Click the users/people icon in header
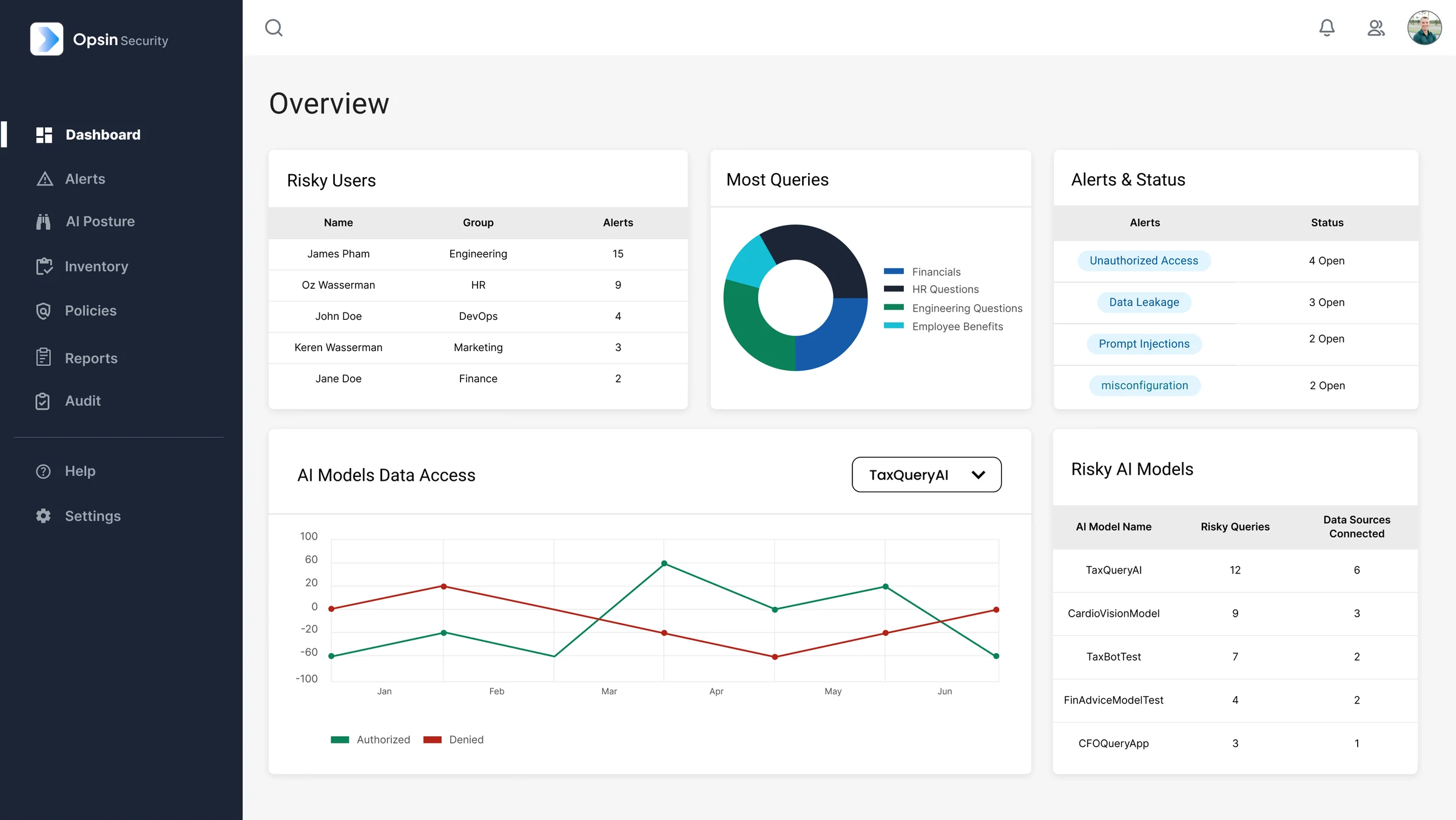The image size is (1456, 820). click(x=1376, y=28)
